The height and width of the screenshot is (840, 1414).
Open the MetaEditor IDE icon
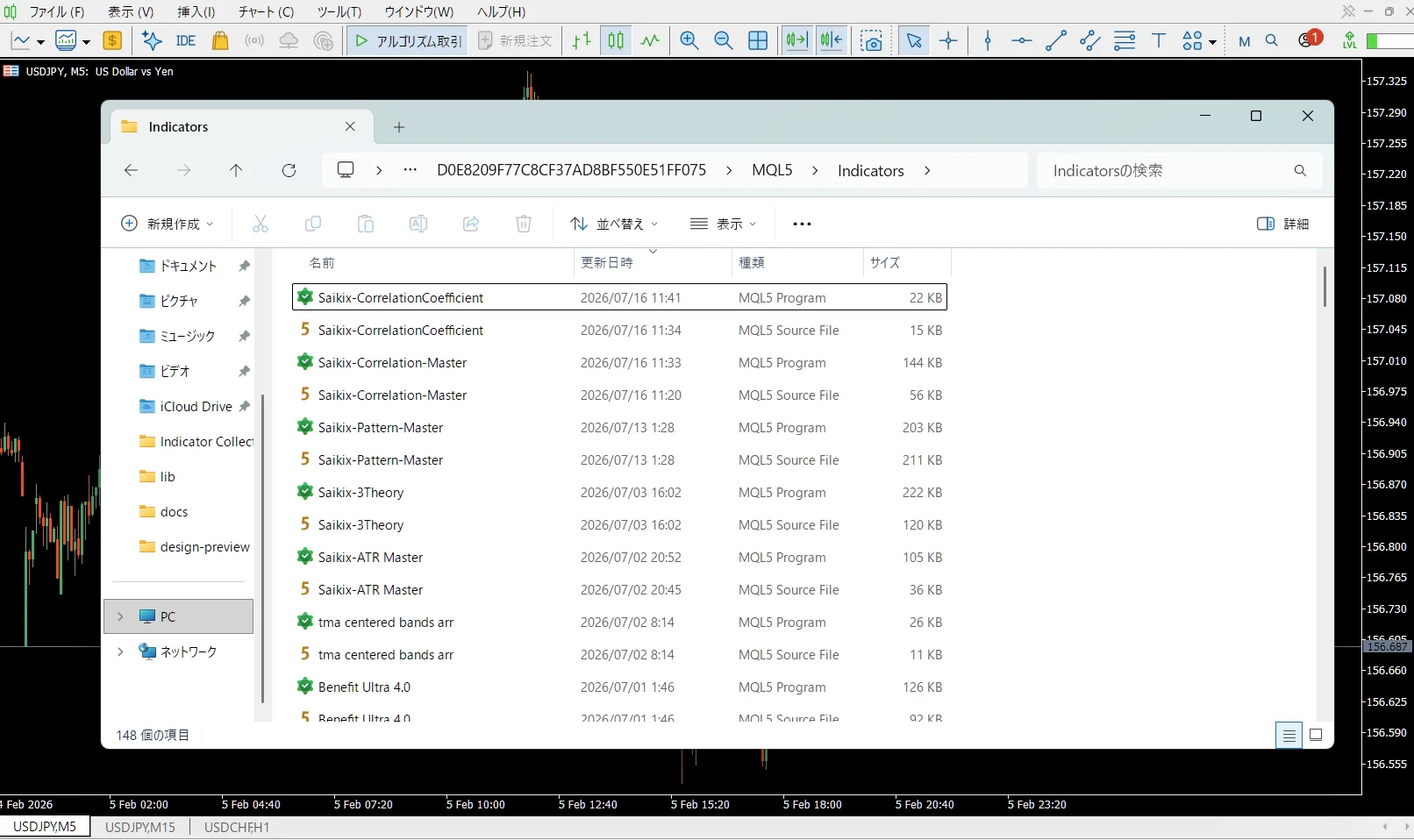(185, 40)
